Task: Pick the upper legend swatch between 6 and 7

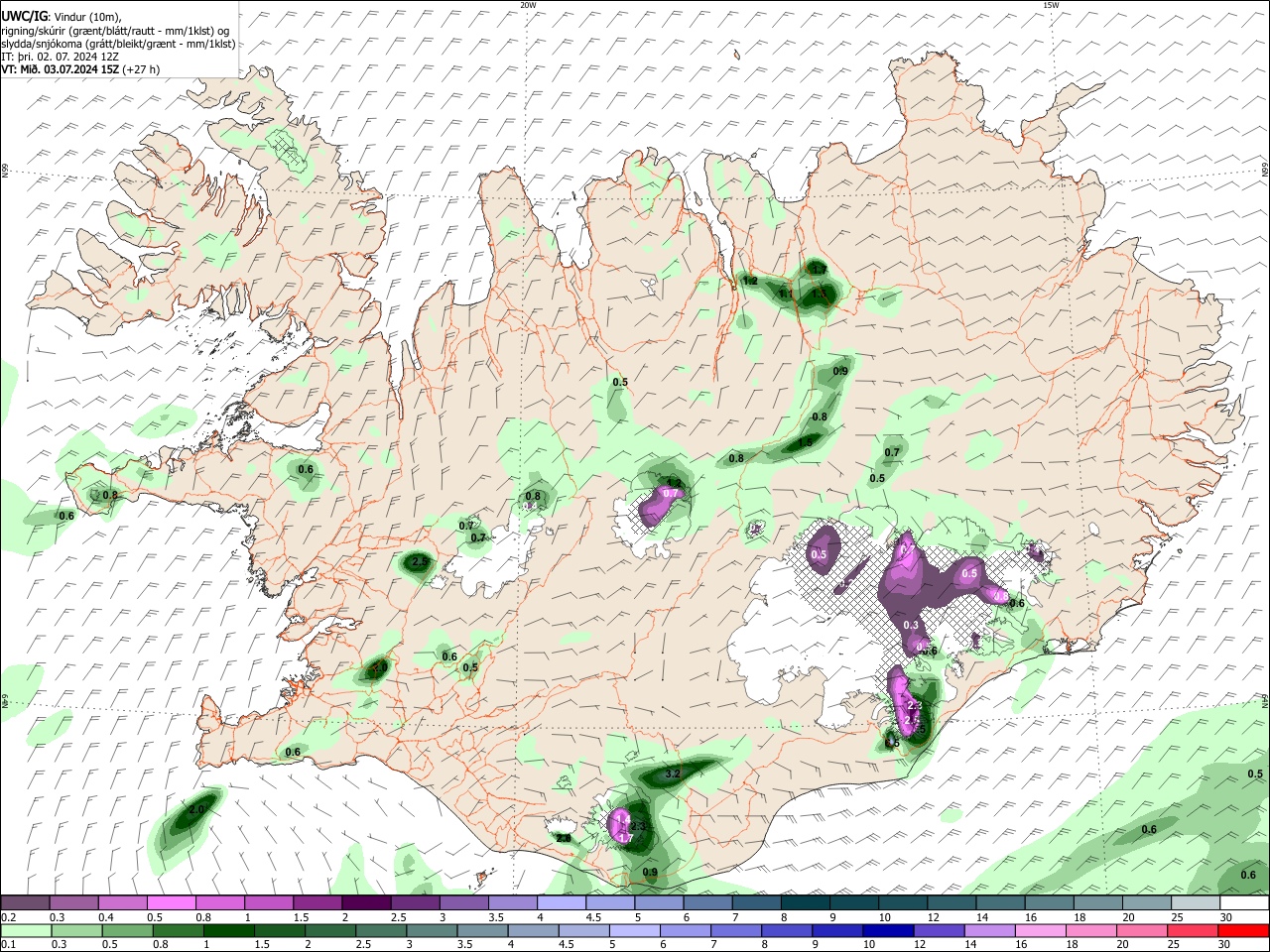Action: pos(707,903)
